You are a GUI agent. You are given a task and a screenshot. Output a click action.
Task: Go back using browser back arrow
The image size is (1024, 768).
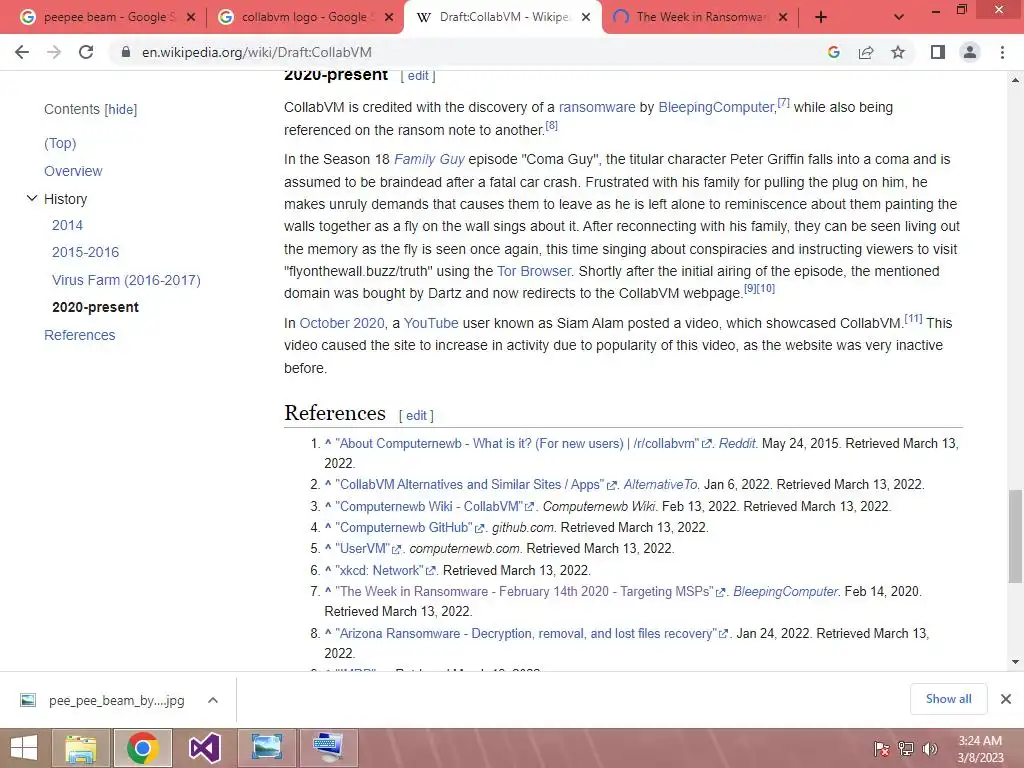tap(22, 52)
